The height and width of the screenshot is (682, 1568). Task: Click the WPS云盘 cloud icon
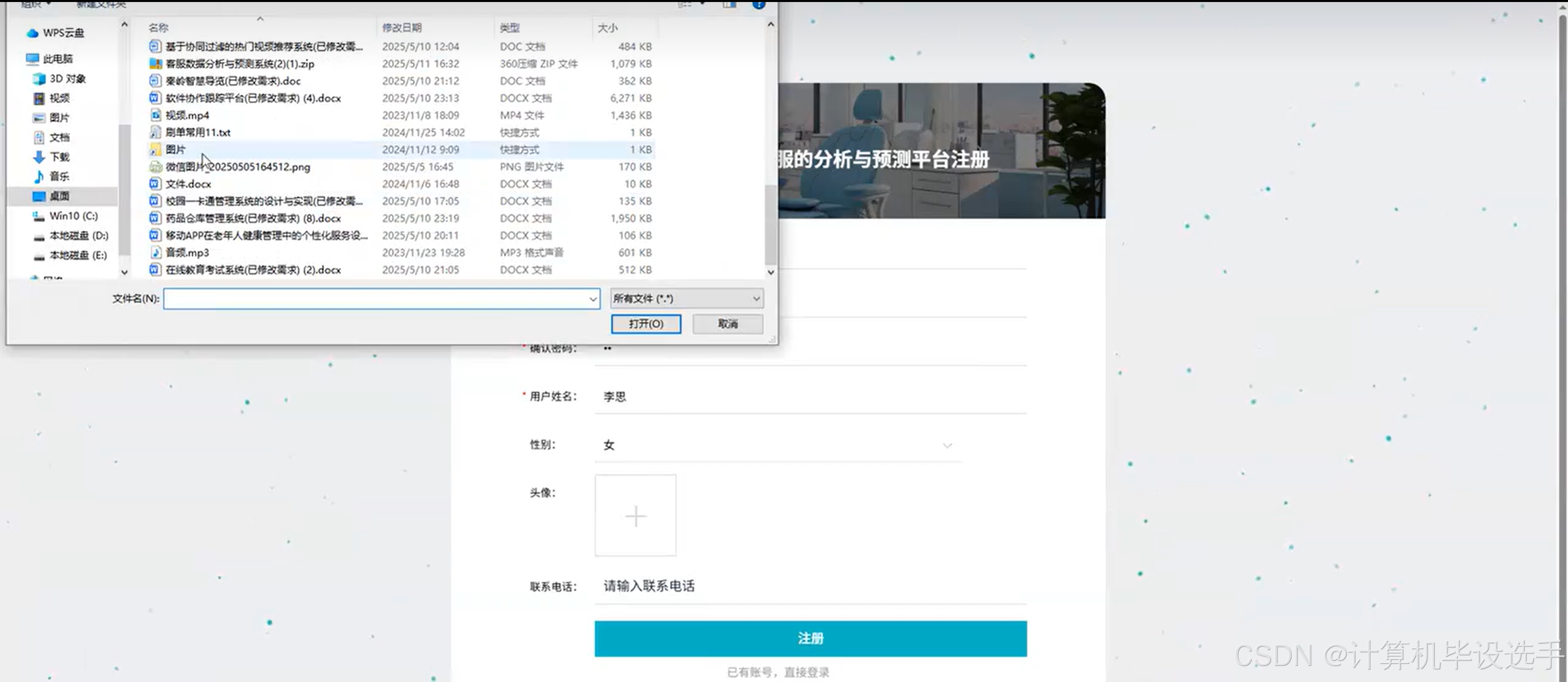[x=32, y=33]
